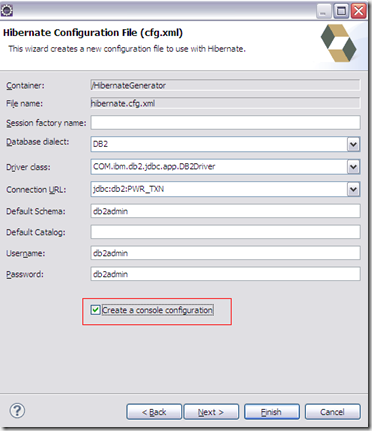The width and height of the screenshot is (372, 431).
Task: Select the Username input field
Action: pos(225,253)
